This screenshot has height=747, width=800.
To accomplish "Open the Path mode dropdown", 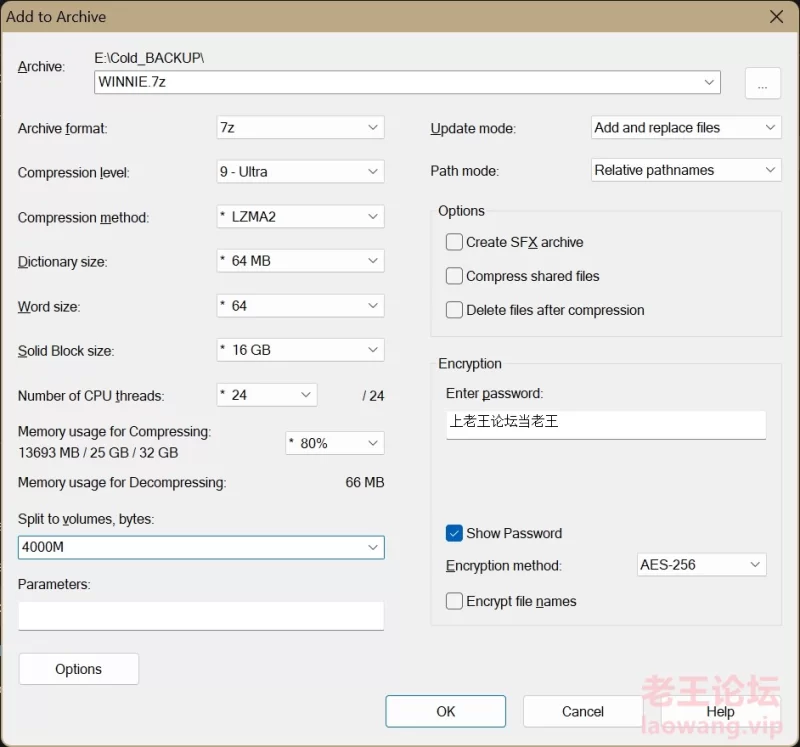I will coord(685,169).
